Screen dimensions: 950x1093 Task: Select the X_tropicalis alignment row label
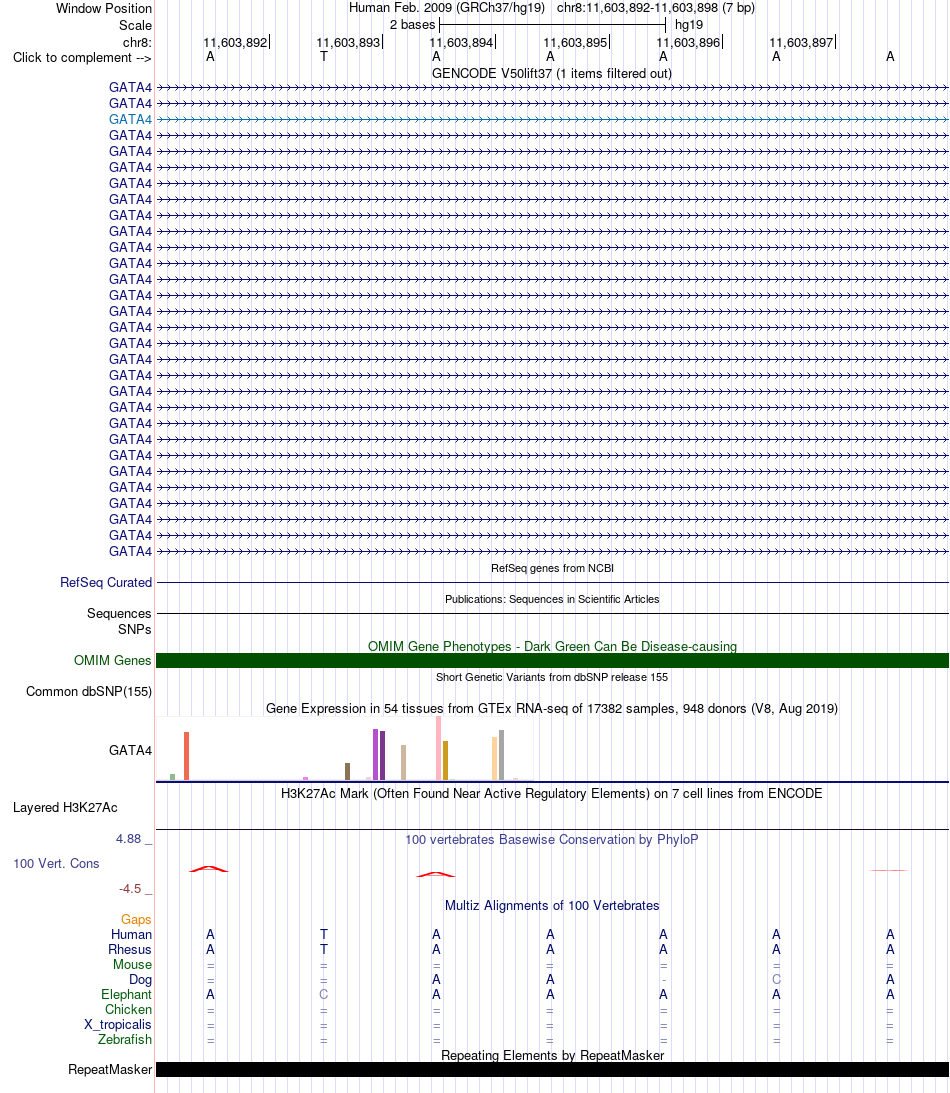pyautogui.click(x=118, y=1024)
